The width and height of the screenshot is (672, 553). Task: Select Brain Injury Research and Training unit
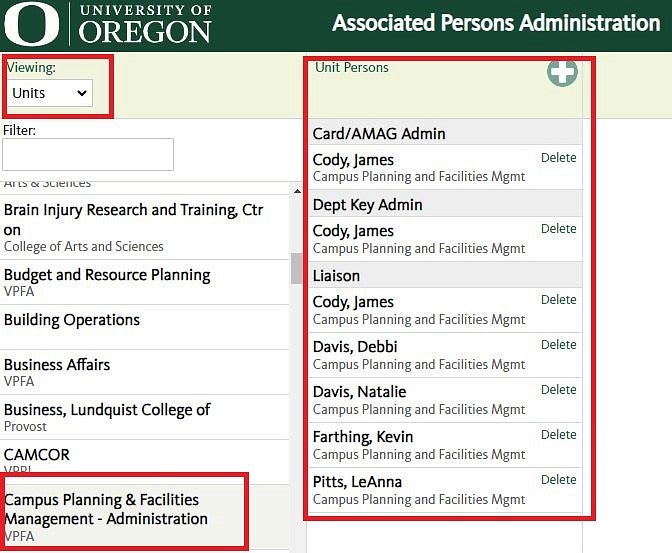click(145, 227)
